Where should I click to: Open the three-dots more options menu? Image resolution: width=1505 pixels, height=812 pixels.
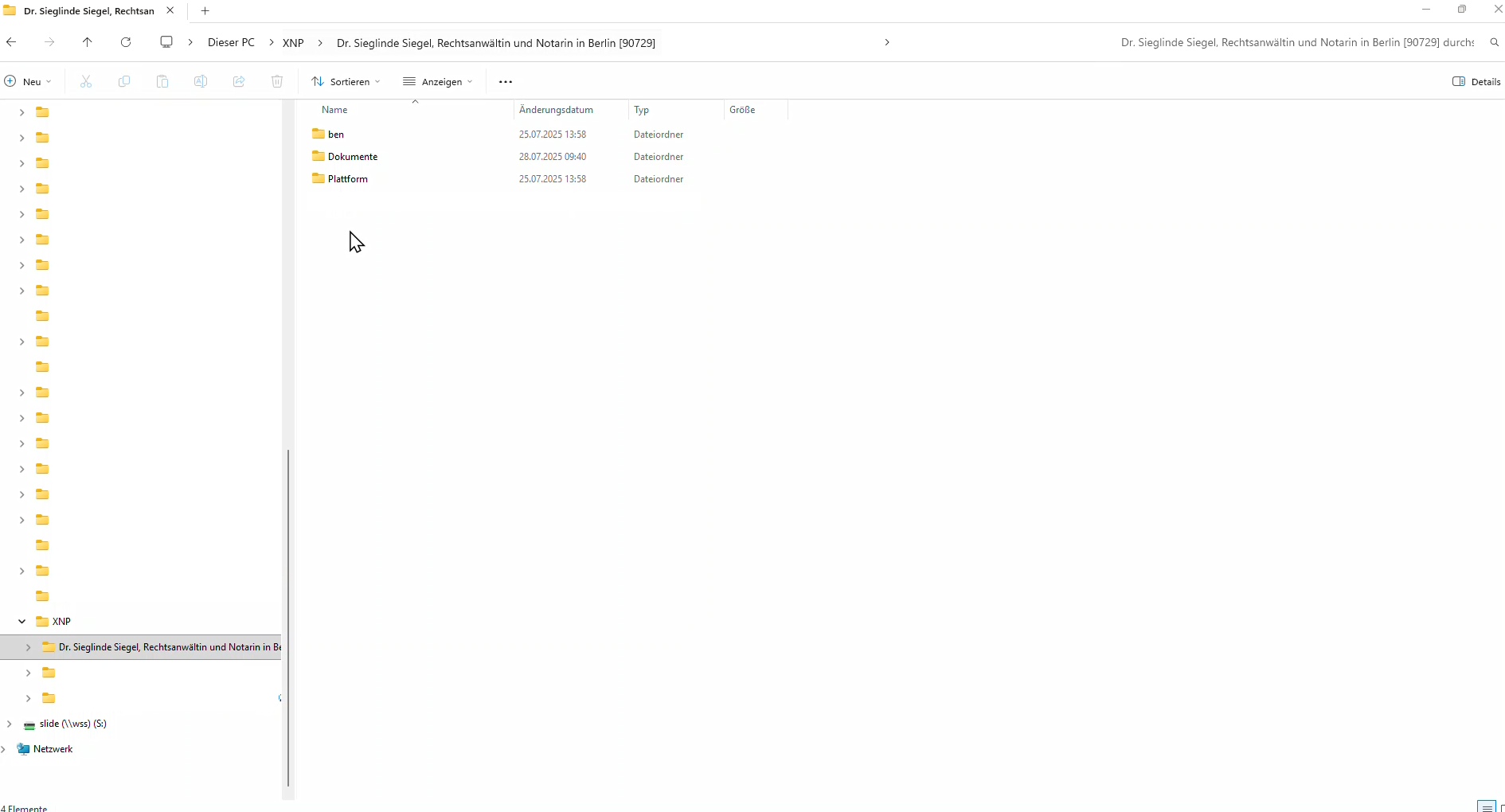point(506,82)
